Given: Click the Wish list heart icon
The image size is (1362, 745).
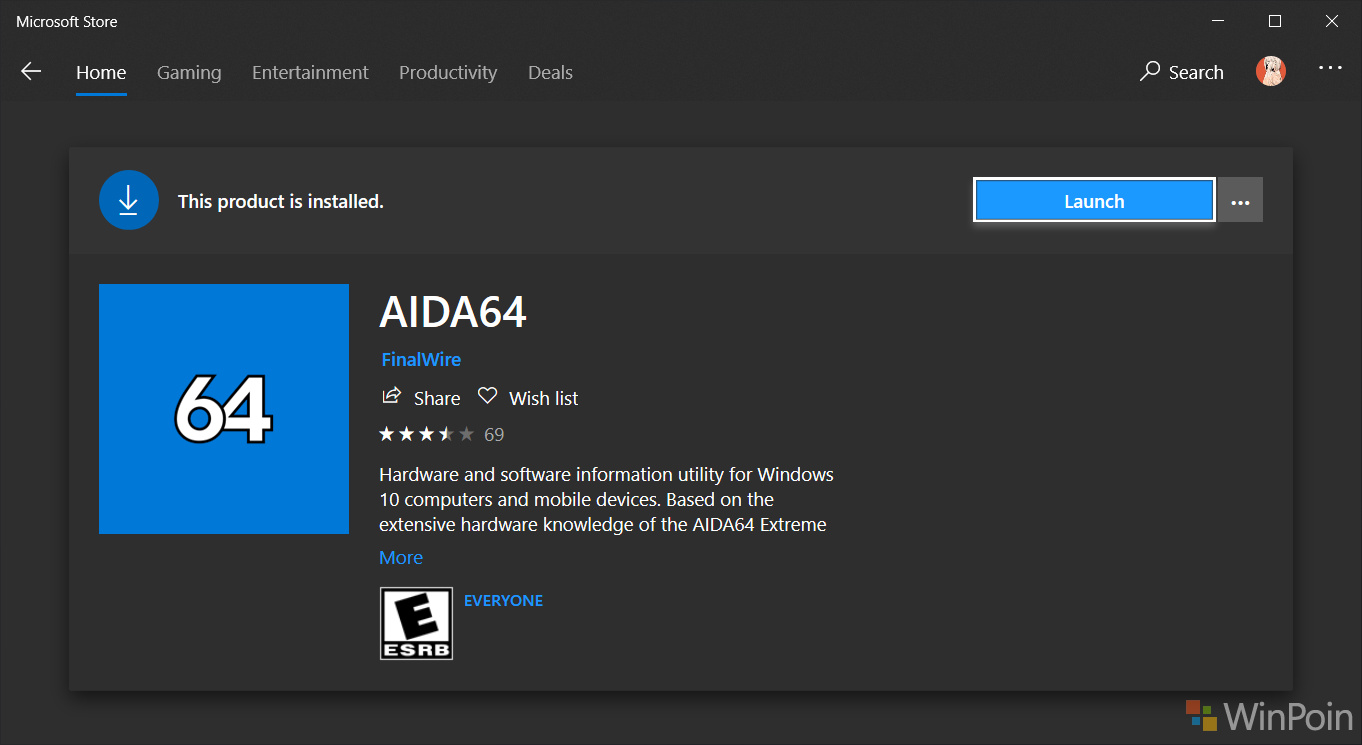Looking at the screenshot, I should 487,396.
